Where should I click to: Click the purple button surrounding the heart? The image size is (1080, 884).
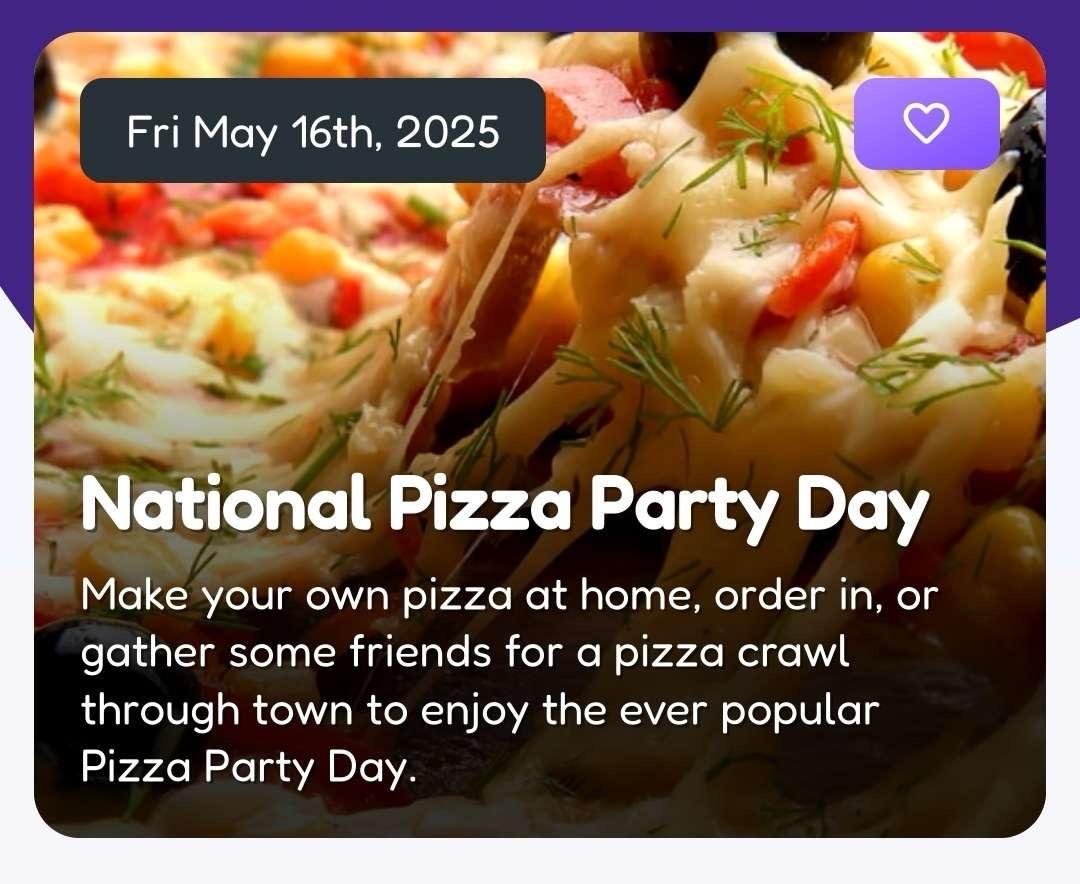click(x=926, y=123)
